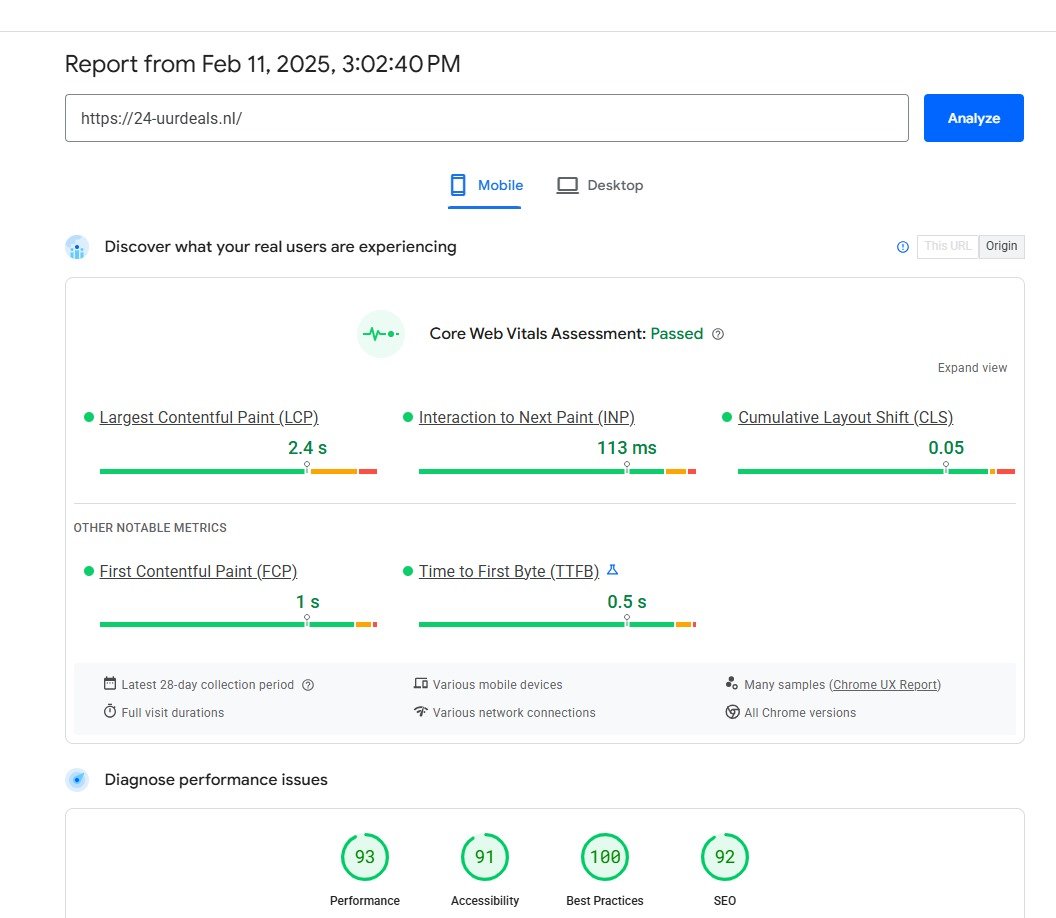Image resolution: width=1056 pixels, height=918 pixels.
Task: Click Expand view for detailed metrics
Action: click(x=972, y=367)
